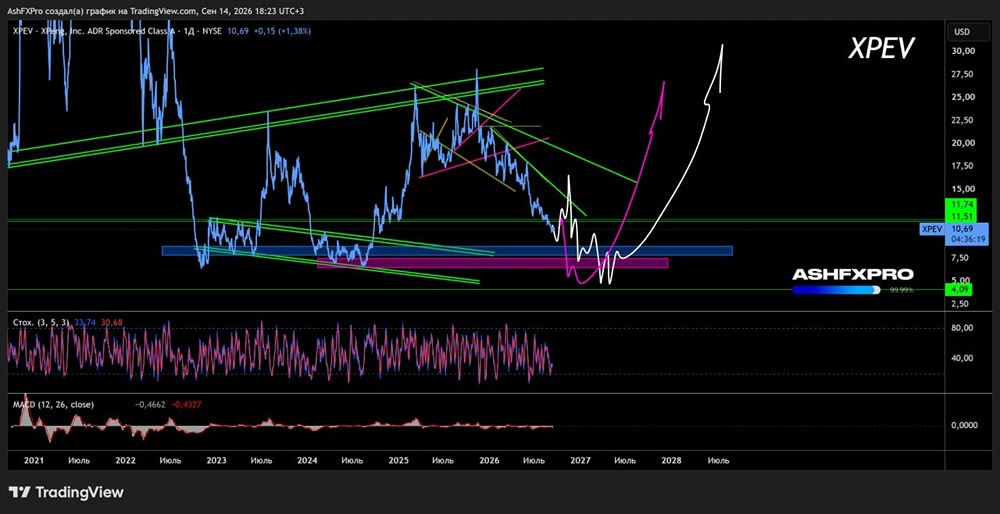Click the 80,00 stochastic axis label
The width and height of the screenshot is (1000, 514).
tap(962, 328)
